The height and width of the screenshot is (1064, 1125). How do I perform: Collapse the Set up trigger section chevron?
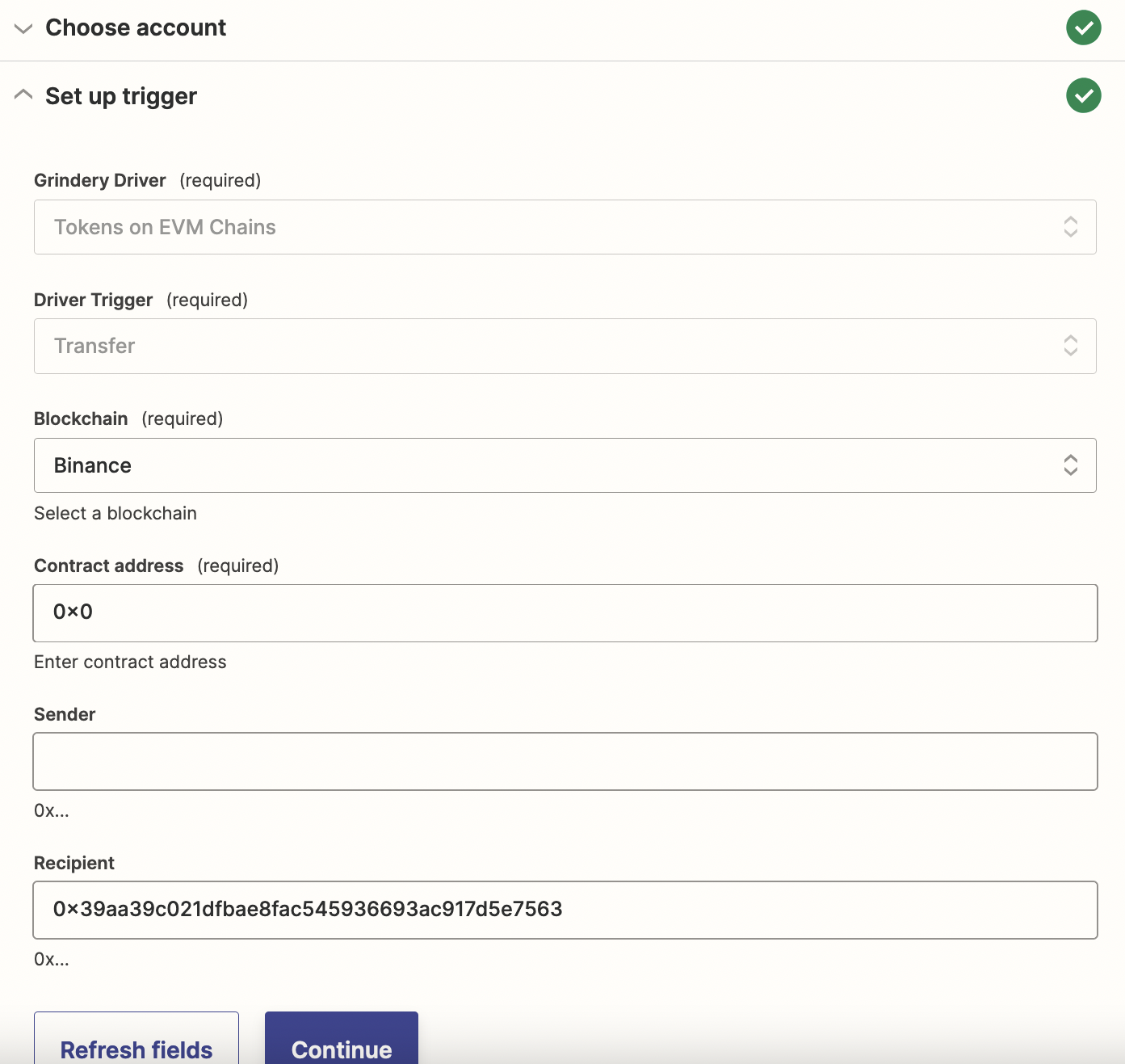click(x=23, y=95)
